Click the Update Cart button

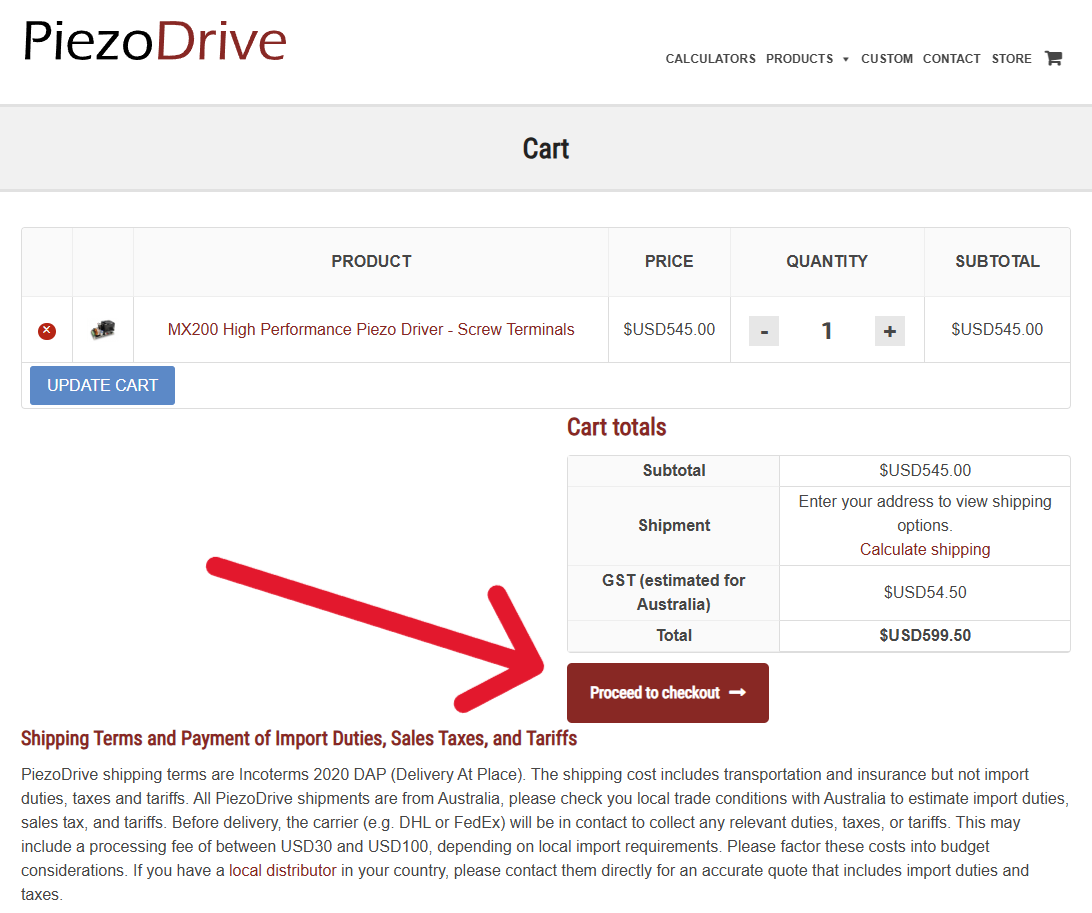[x=102, y=385]
